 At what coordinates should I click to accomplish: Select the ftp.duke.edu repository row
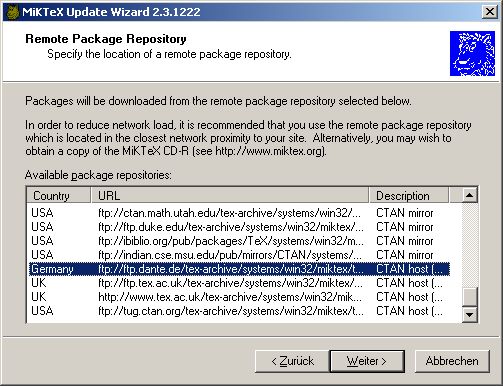(x=239, y=227)
